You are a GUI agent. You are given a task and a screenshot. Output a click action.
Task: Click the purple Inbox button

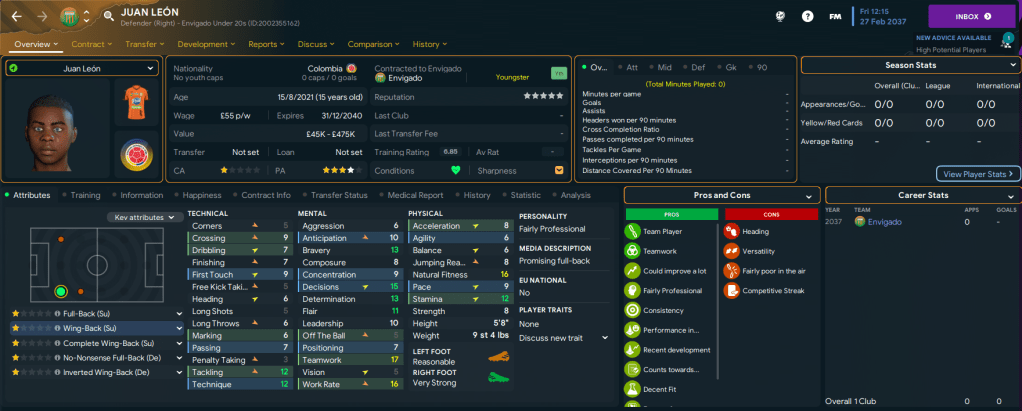click(x=972, y=16)
